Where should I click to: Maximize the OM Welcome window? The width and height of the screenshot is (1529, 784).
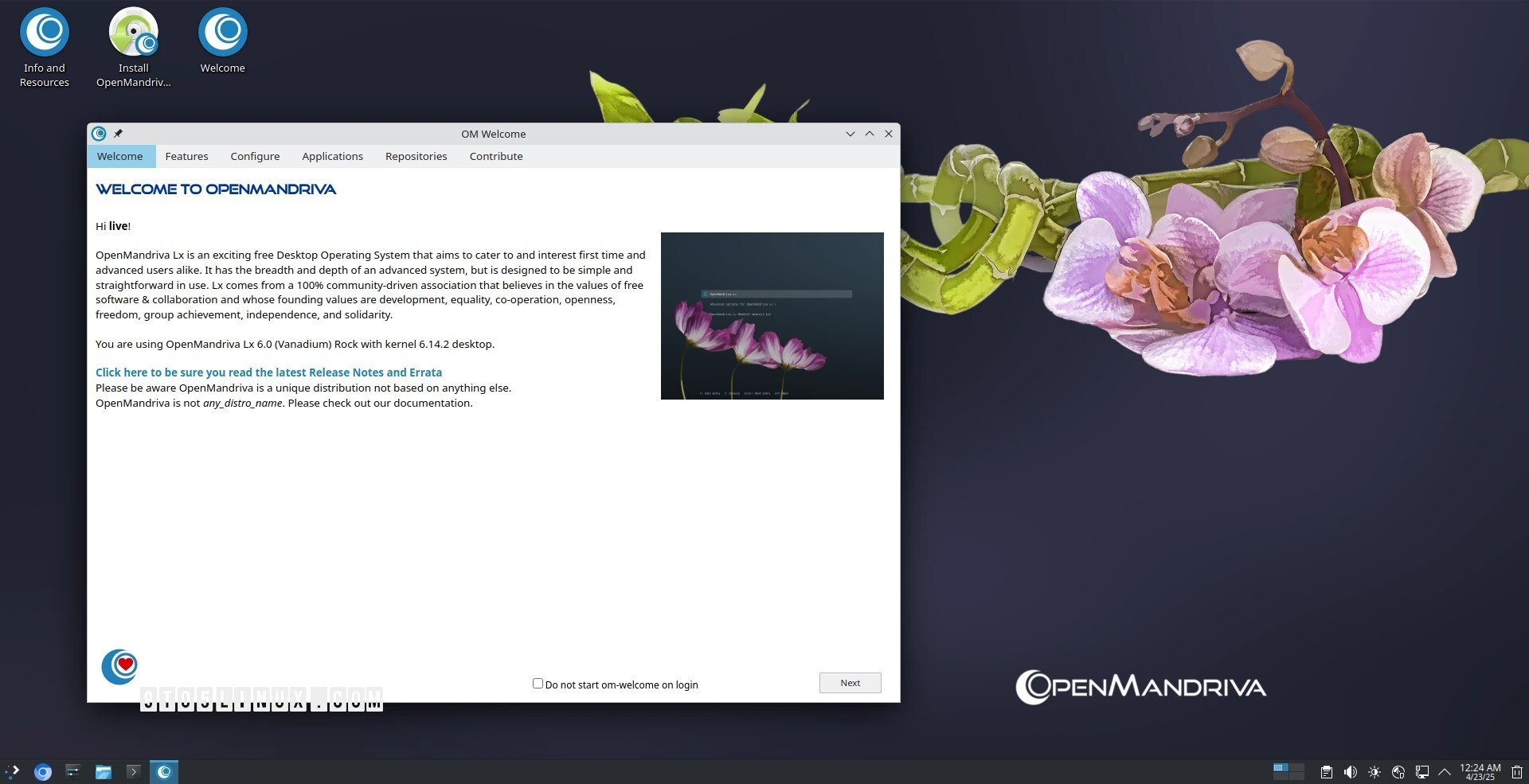(x=870, y=134)
